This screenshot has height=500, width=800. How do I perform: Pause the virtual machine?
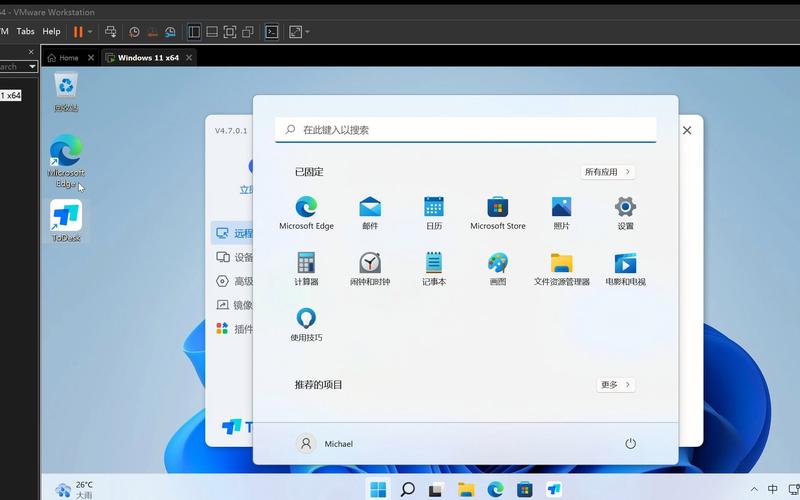[78, 32]
